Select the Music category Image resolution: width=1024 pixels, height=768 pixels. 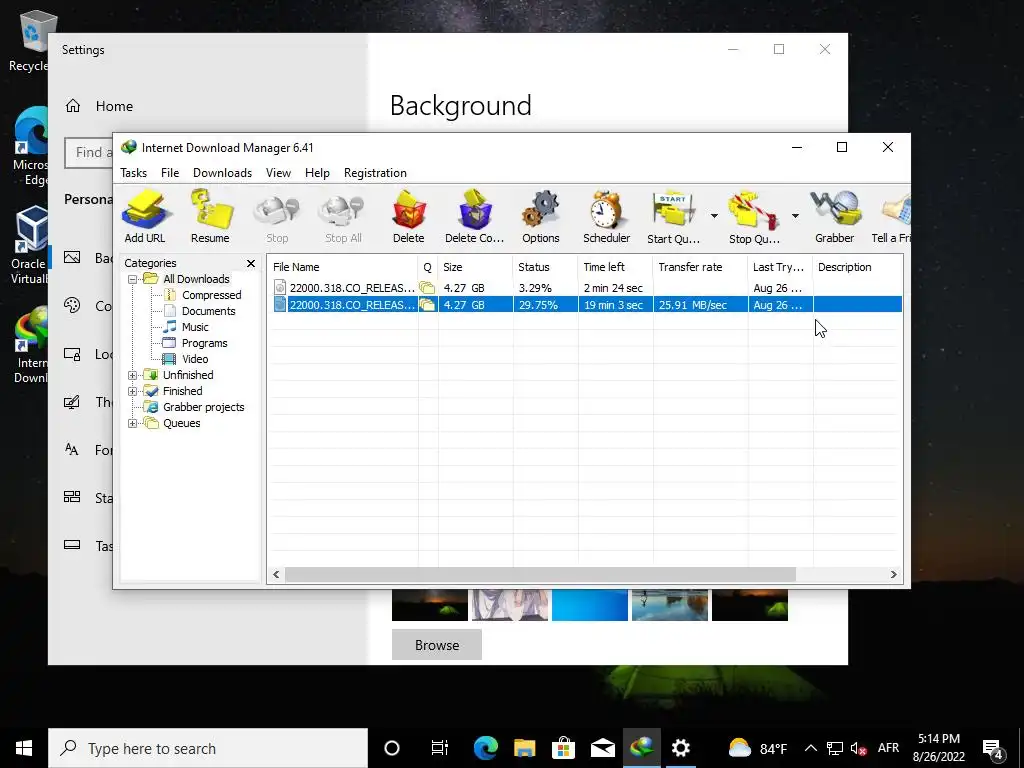point(195,327)
